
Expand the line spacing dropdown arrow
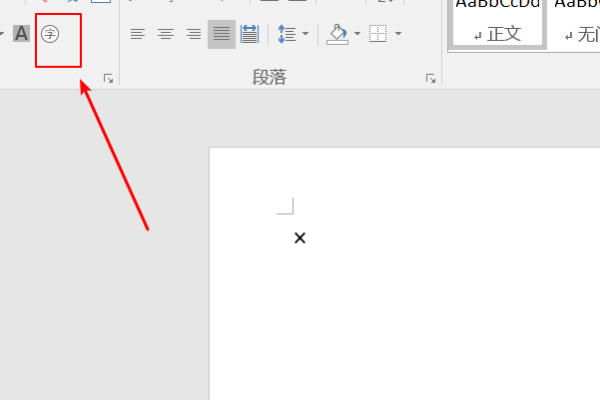coord(305,34)
